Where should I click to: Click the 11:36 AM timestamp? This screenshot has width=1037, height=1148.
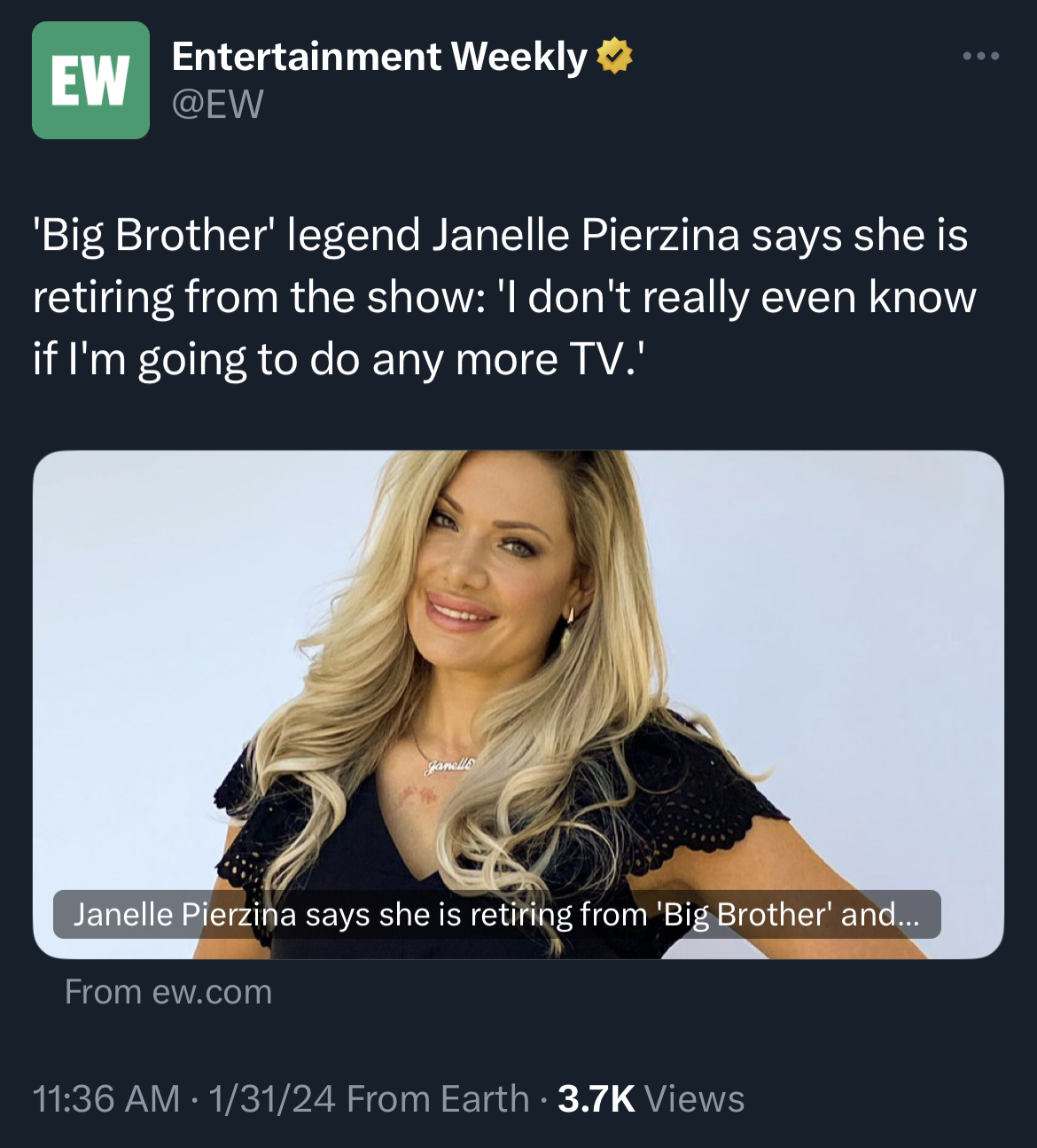click(105, 1099)
